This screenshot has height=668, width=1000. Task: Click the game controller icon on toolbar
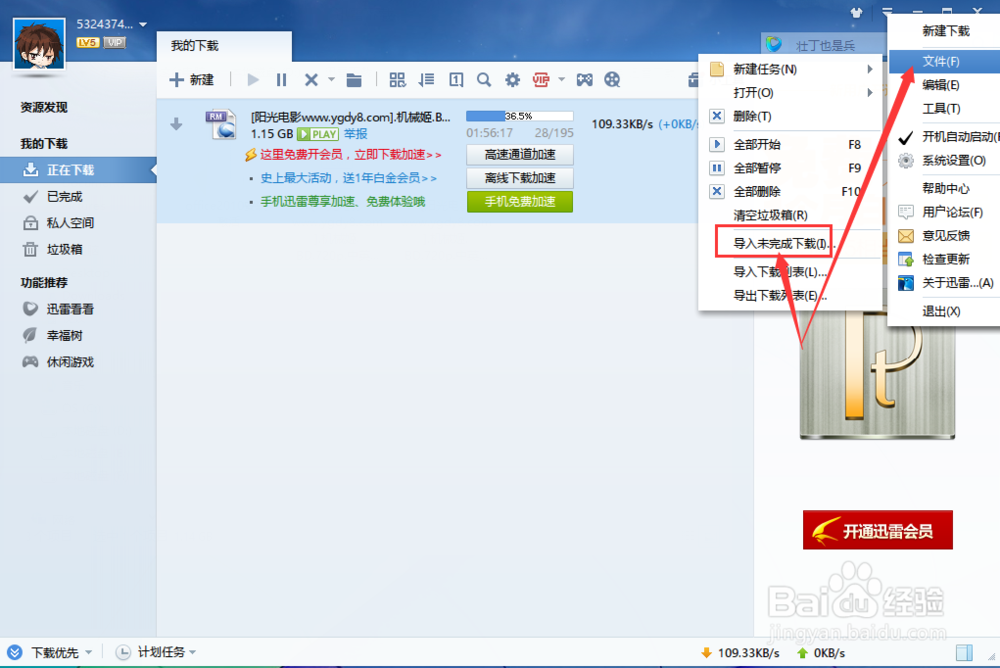coord(584,80)
